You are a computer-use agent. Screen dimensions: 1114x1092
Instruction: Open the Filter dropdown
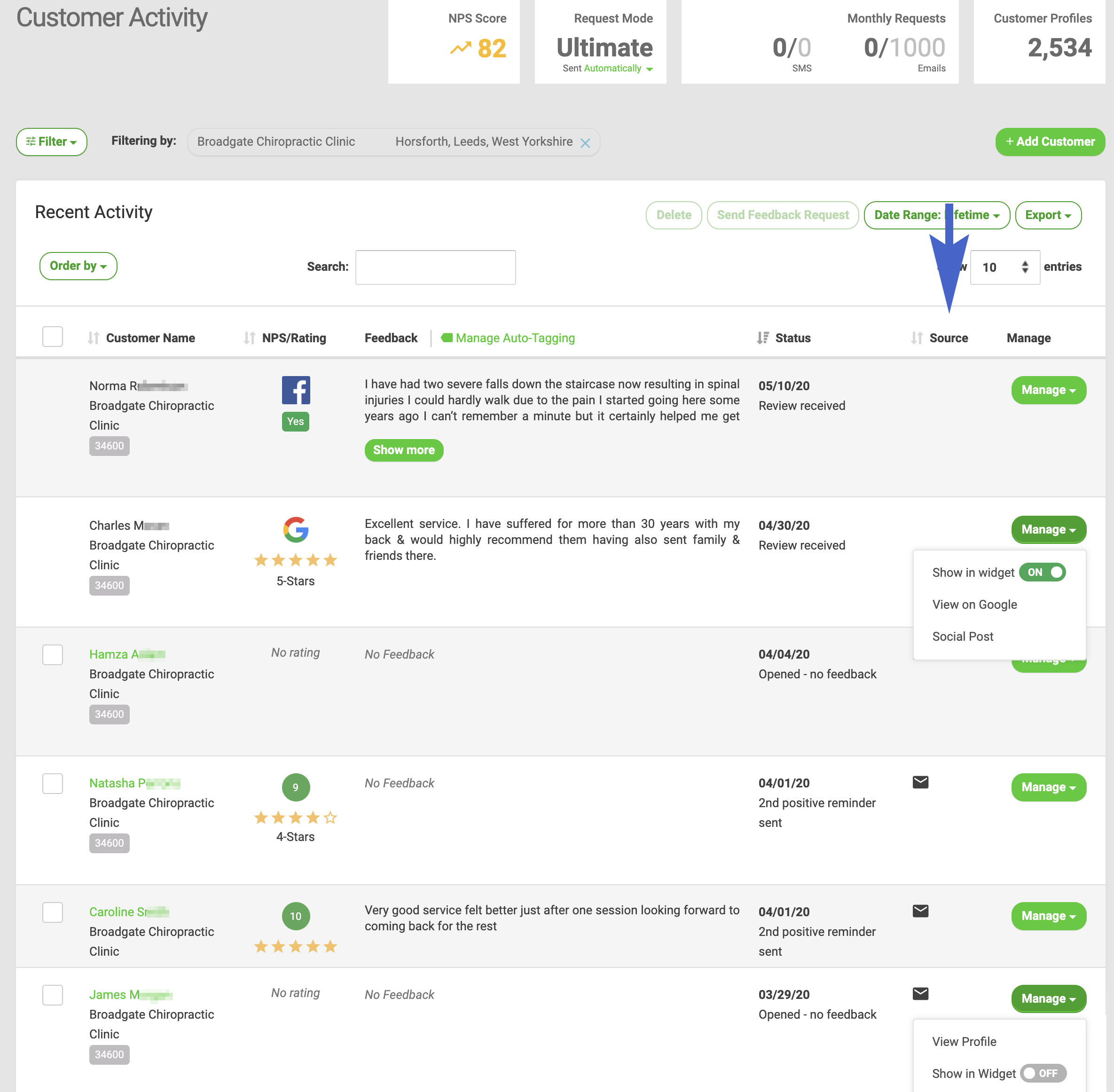click(52, 141)
